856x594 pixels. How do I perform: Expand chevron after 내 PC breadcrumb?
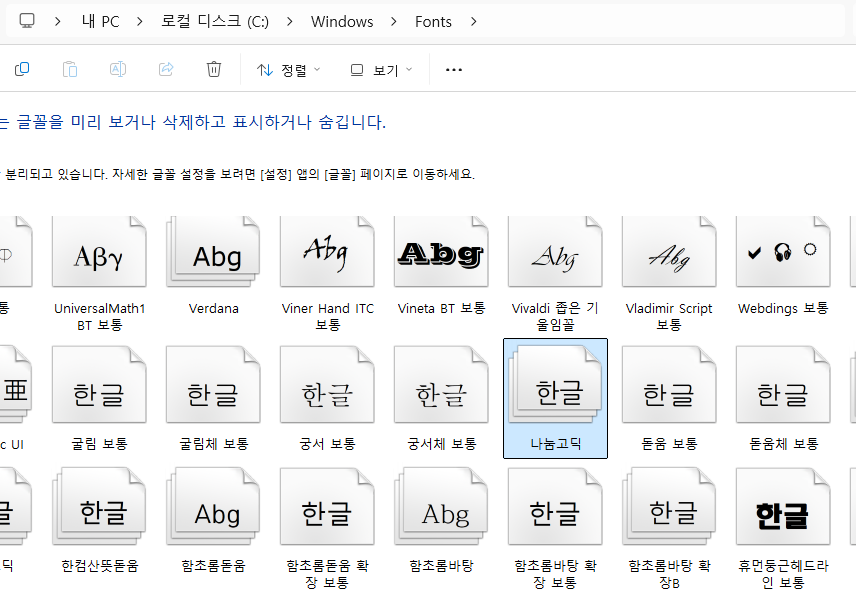point(140,21)
